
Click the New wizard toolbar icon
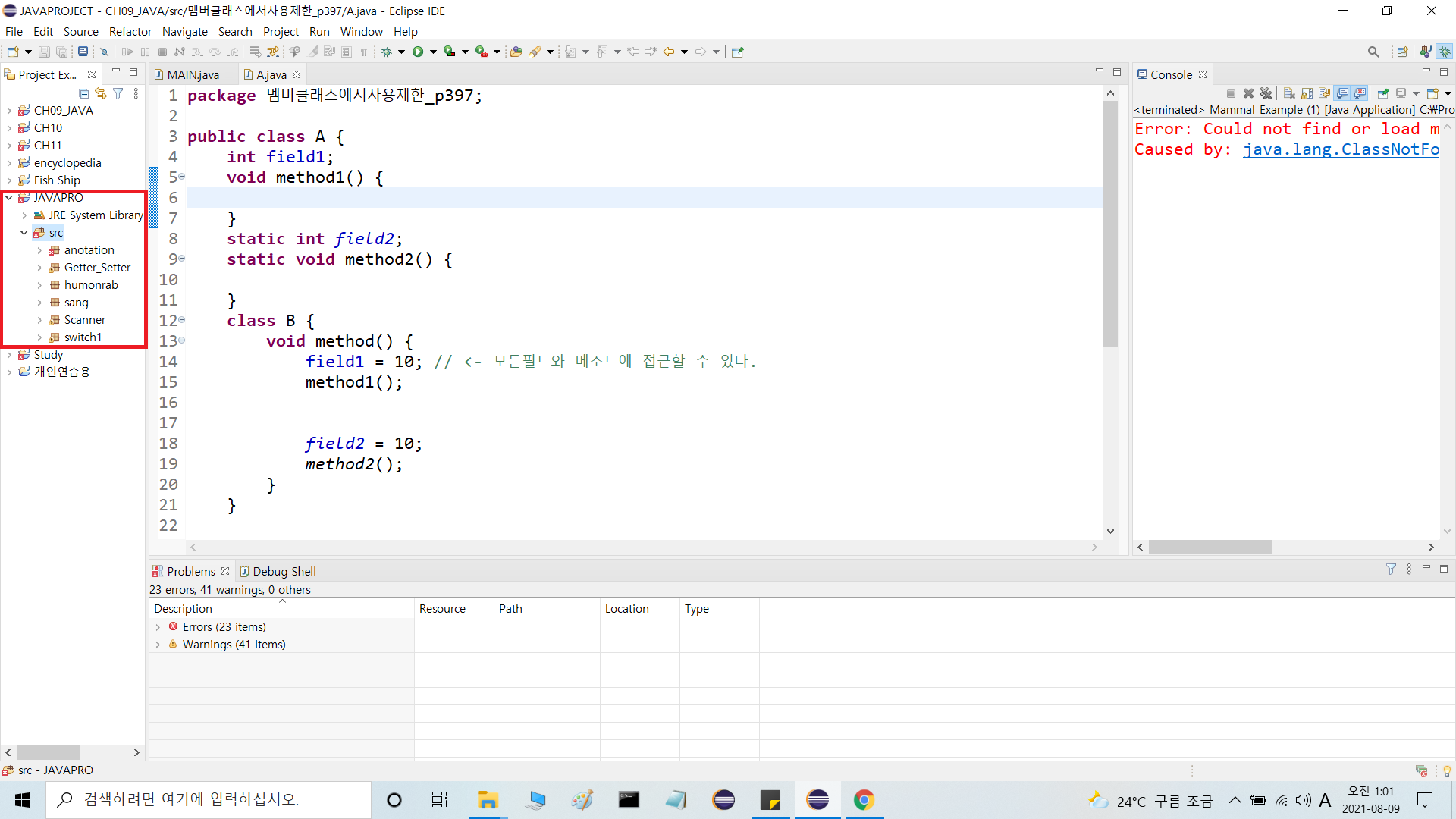13,52
